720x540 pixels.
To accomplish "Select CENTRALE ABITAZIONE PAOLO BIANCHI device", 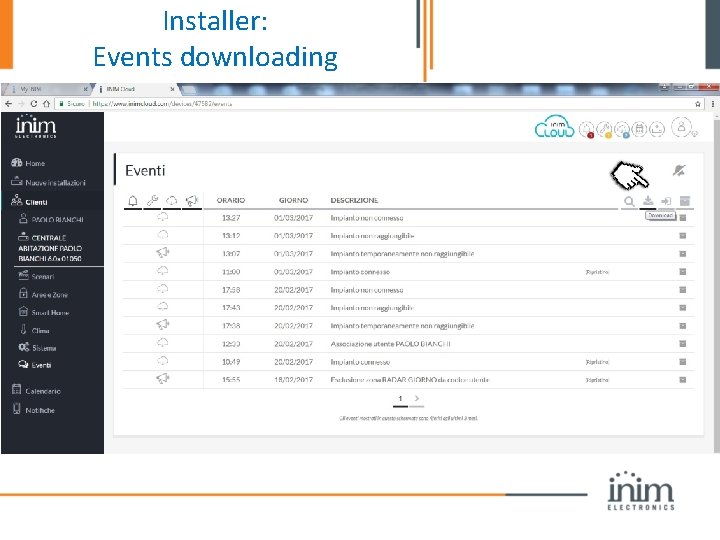I will (50, 248).
